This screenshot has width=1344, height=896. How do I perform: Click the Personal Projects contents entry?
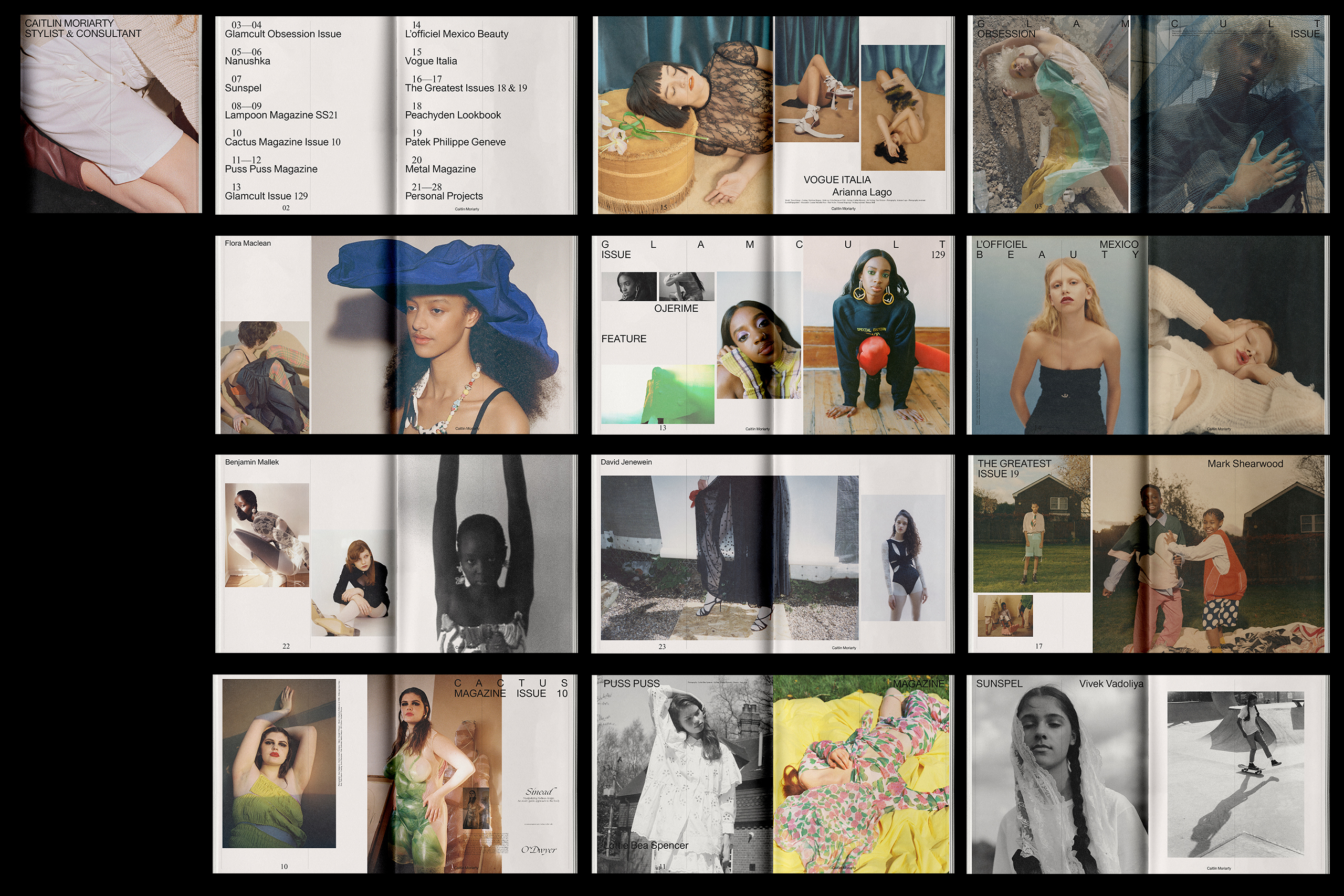444,195
